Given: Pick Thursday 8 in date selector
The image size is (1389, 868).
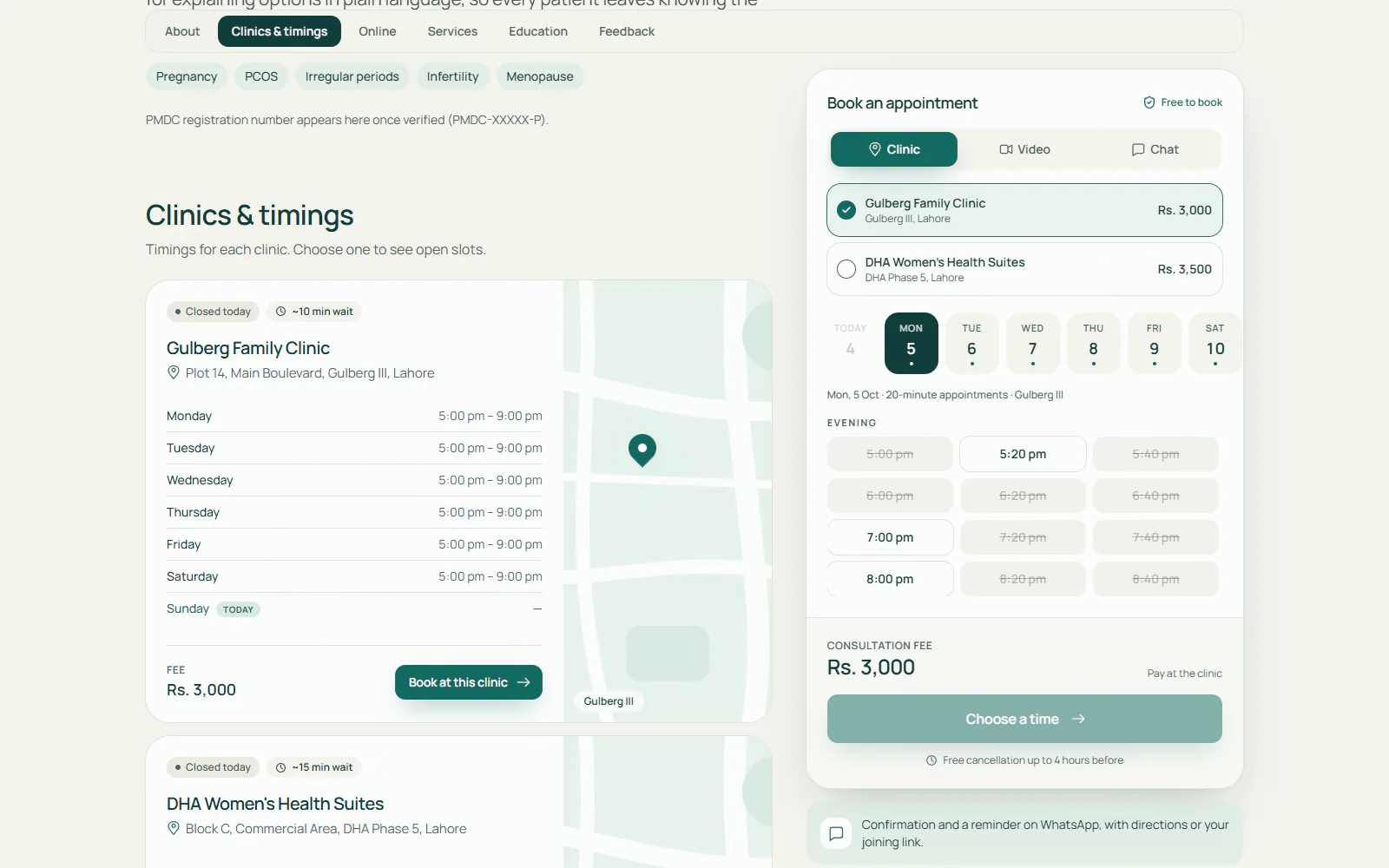Looking at the screenshot, I should coord(1093,343).
